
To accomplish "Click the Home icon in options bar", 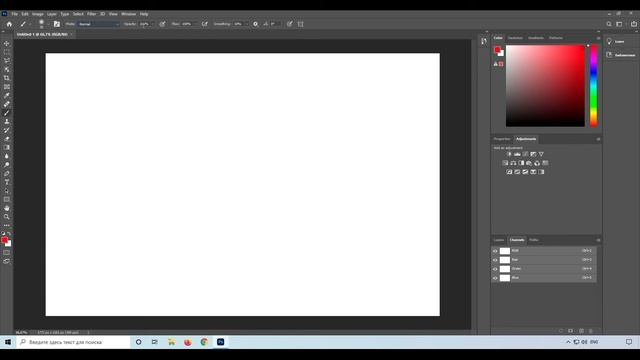I will coord(9,24).
